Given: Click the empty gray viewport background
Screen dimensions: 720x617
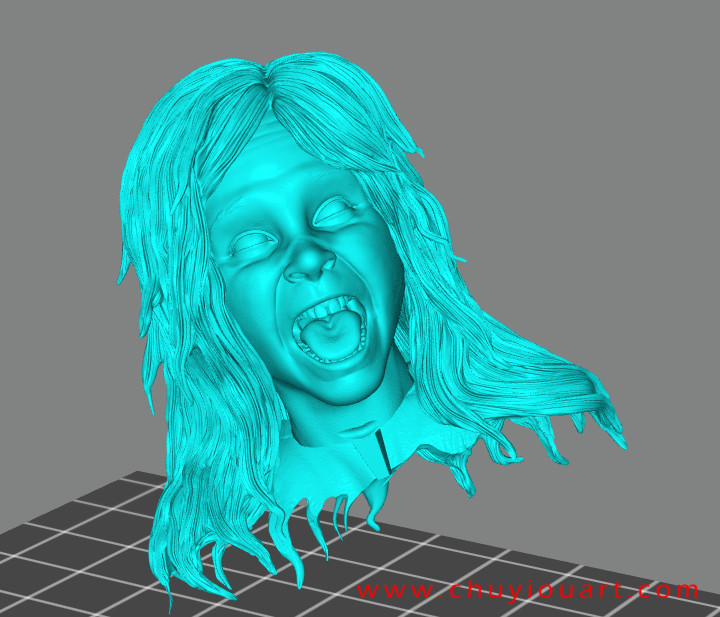Looking at the screenshot, I should tap(580, 150).
